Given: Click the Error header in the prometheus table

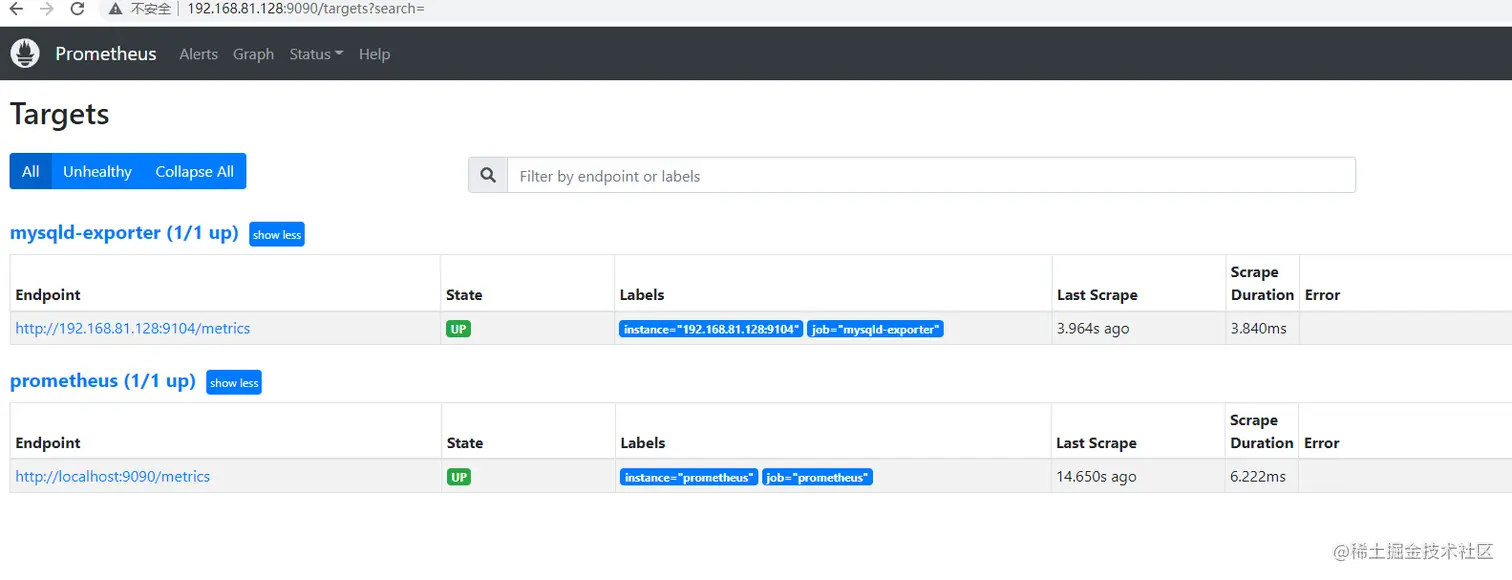Looking at the screenshot, I should (x=1321, y=443).
